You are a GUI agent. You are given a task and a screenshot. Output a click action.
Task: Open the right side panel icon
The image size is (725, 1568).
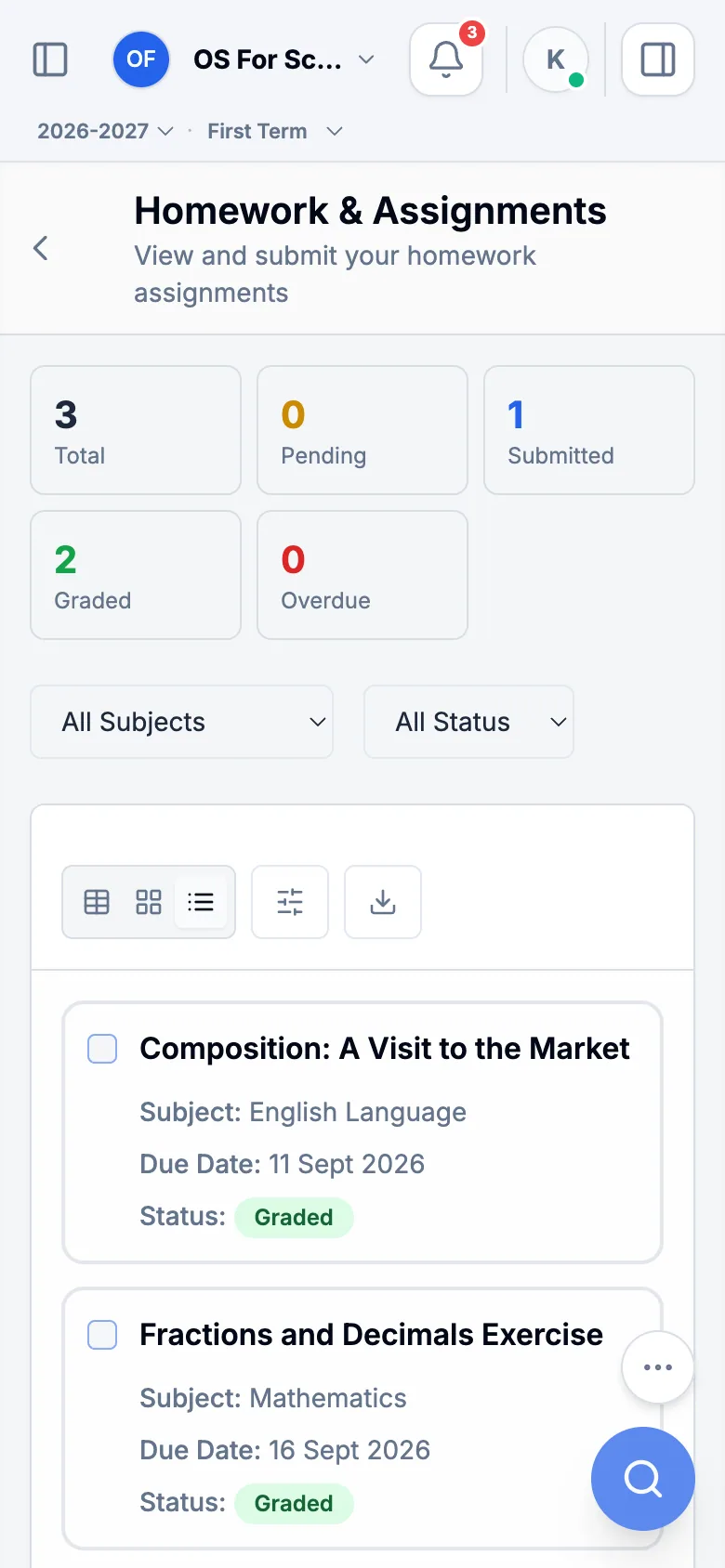point(658,59)
